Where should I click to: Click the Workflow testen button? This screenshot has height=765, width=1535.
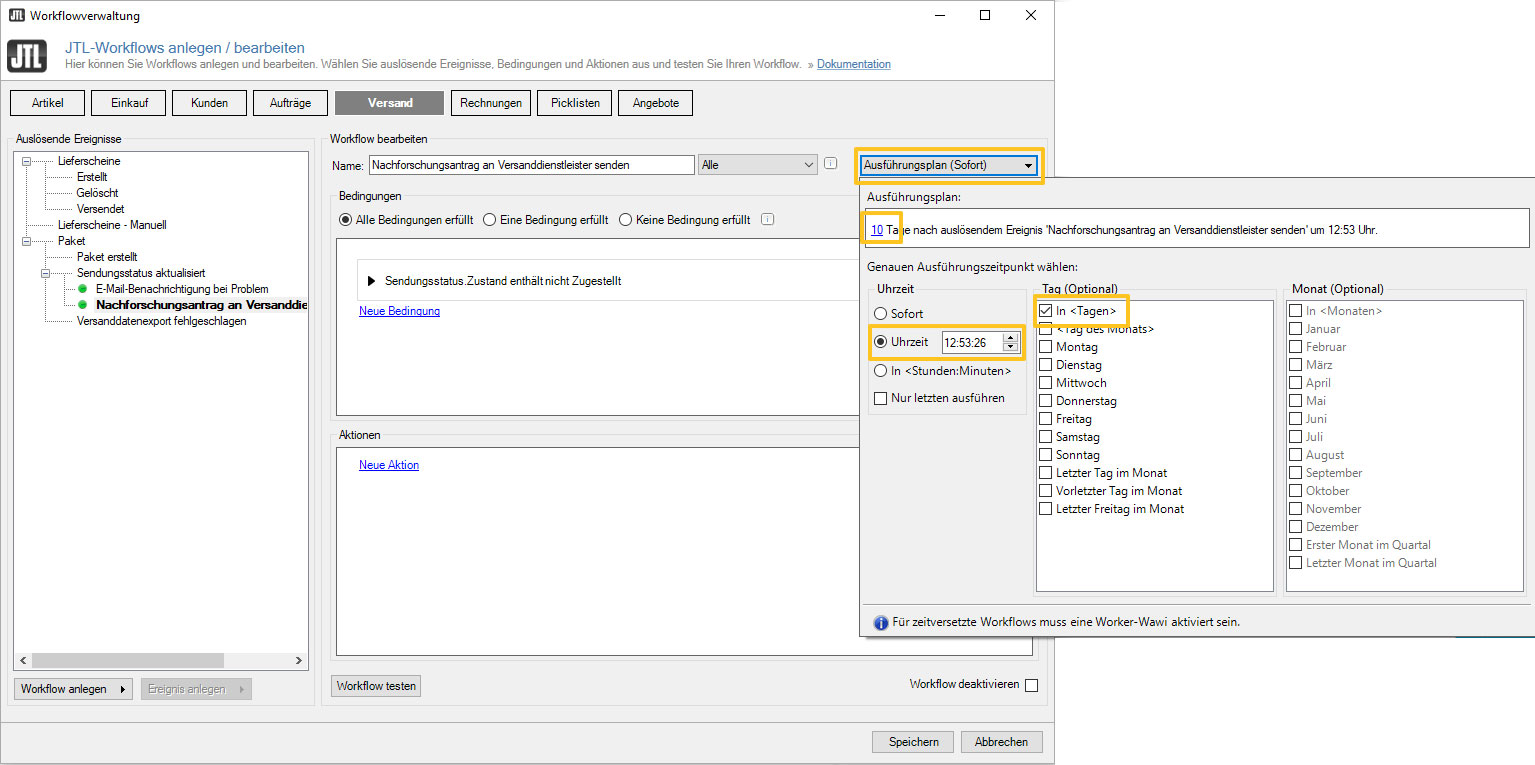[x=376, y=686]
